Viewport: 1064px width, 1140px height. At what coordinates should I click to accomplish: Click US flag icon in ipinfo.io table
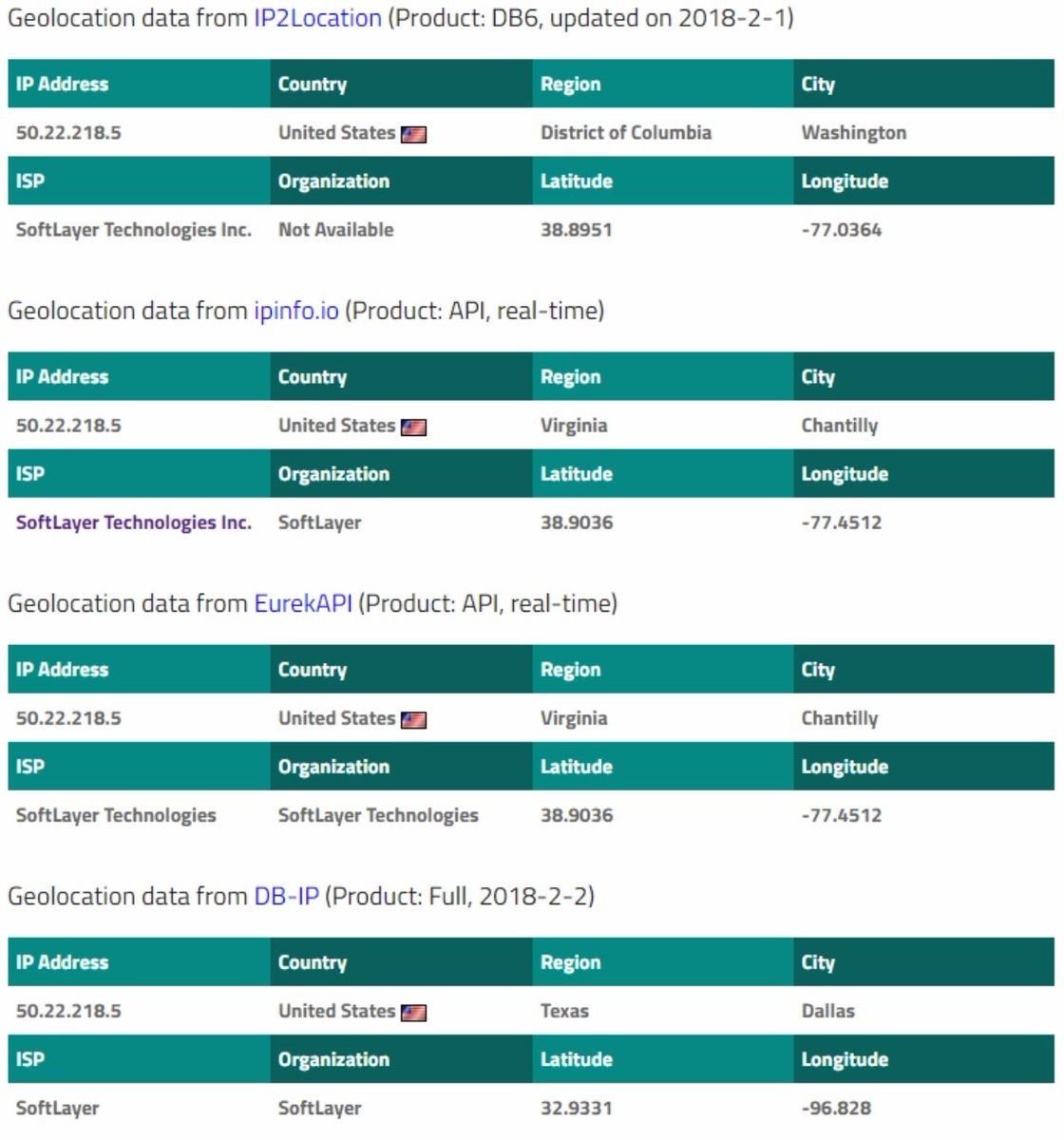click(x=413, y=427)
